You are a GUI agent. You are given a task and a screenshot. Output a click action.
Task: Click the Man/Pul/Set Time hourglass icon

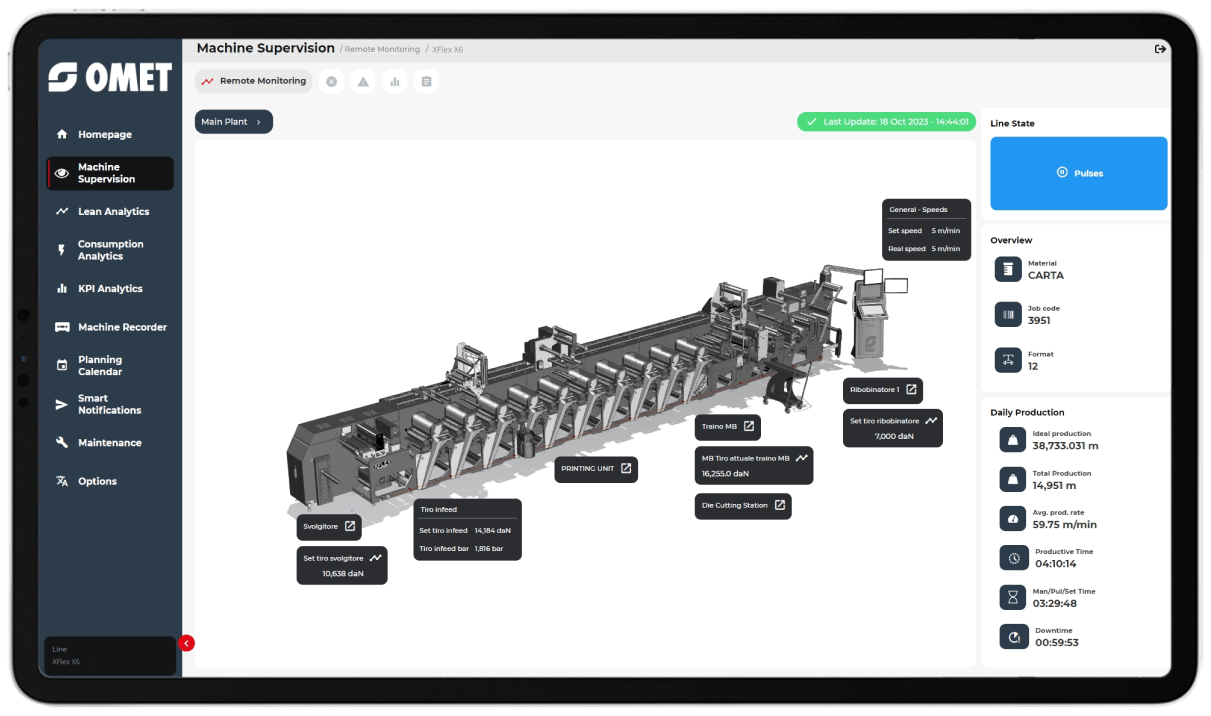coord(1013,597)
